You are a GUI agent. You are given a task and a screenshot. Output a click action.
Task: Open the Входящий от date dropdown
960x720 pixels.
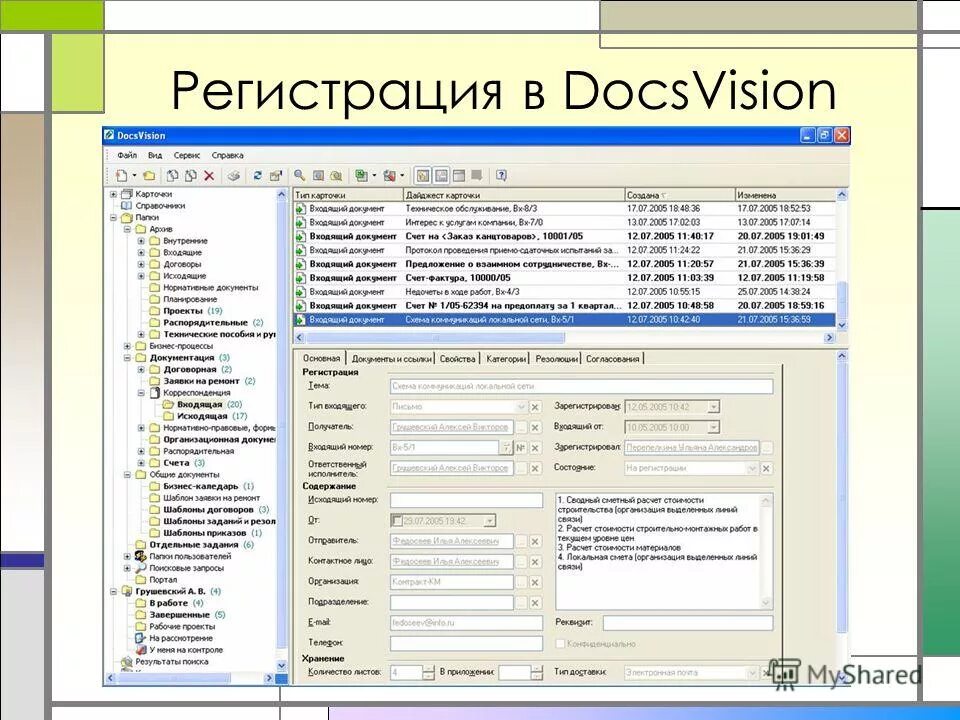713,427
